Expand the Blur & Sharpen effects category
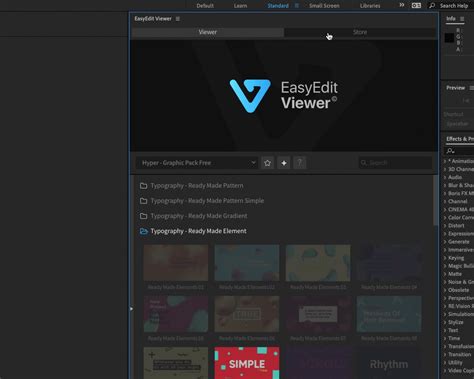 (445, 185)
